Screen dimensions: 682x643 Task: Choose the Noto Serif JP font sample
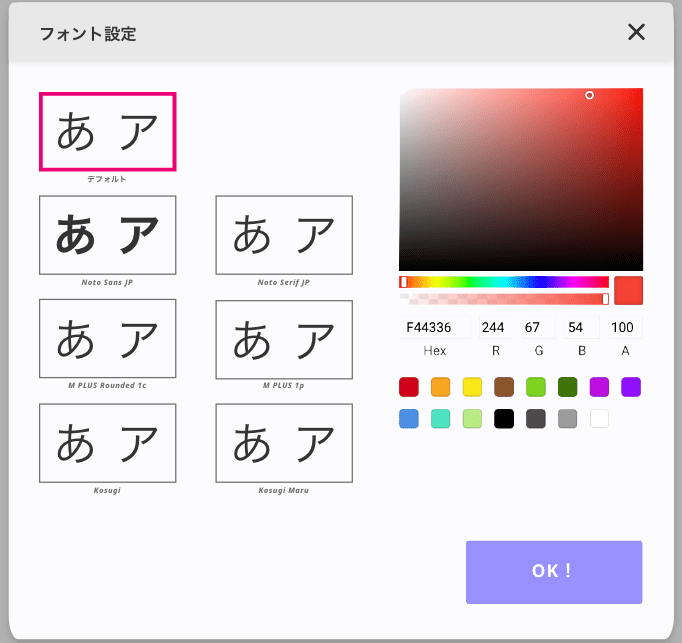pos(284,235)
